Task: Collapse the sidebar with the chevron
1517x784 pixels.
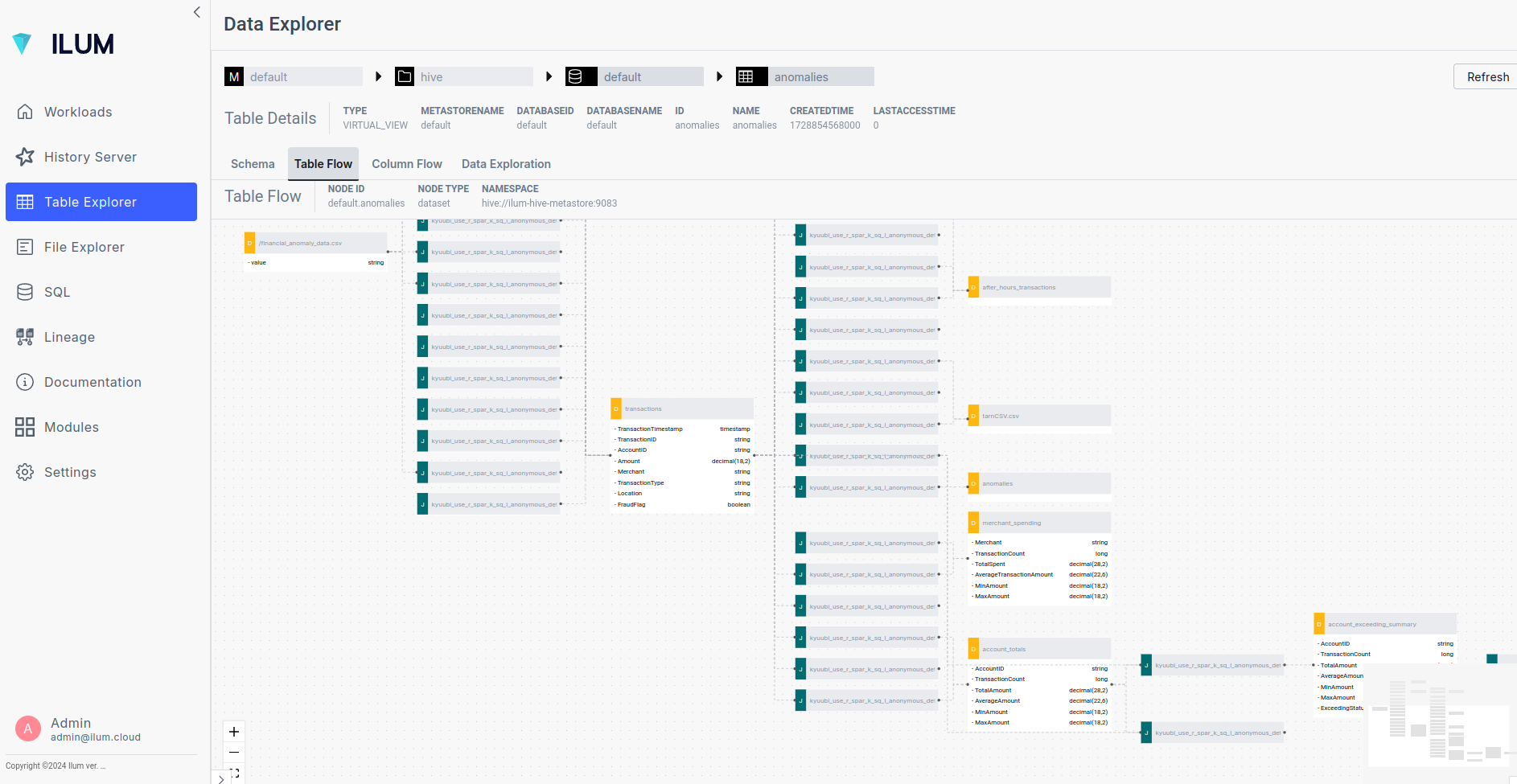Action: (197, 12)
